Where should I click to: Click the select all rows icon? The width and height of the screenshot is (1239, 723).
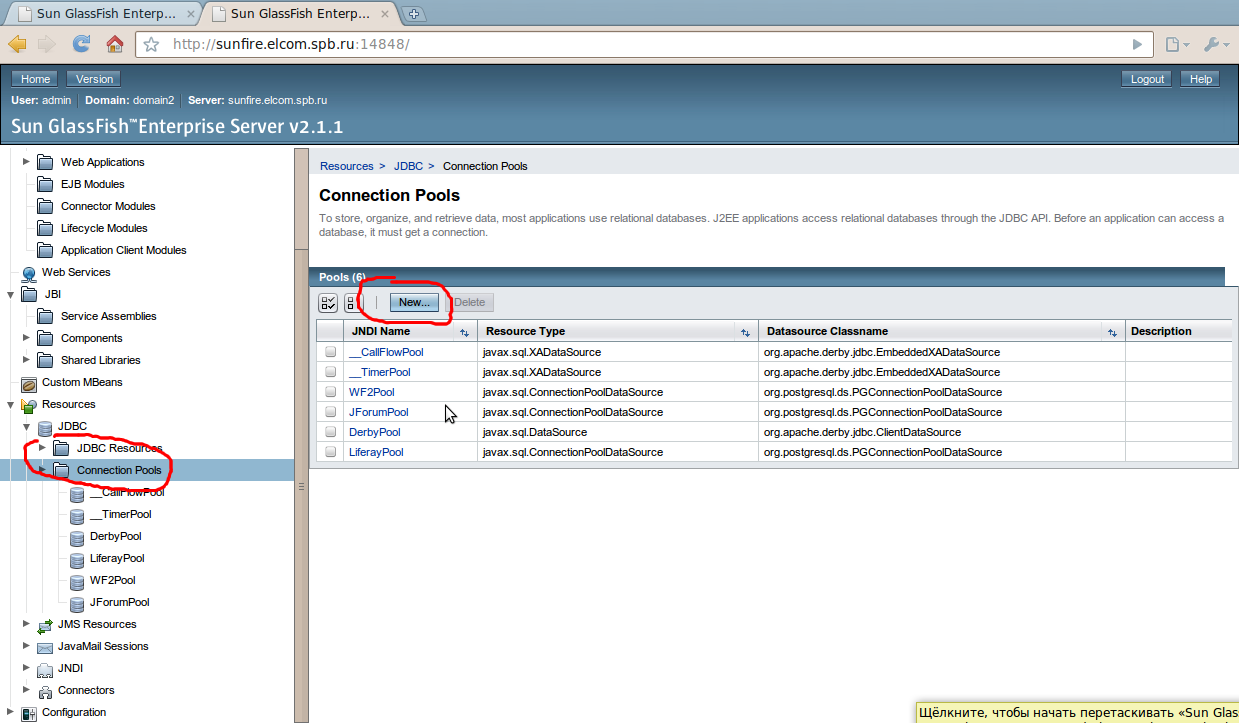pos(328,303)
